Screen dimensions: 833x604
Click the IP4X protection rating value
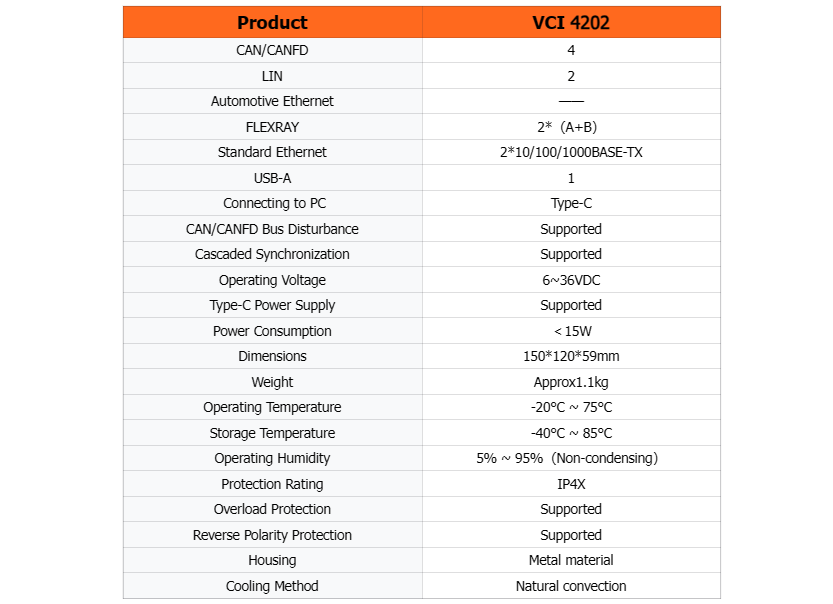(x=571, y=484)
